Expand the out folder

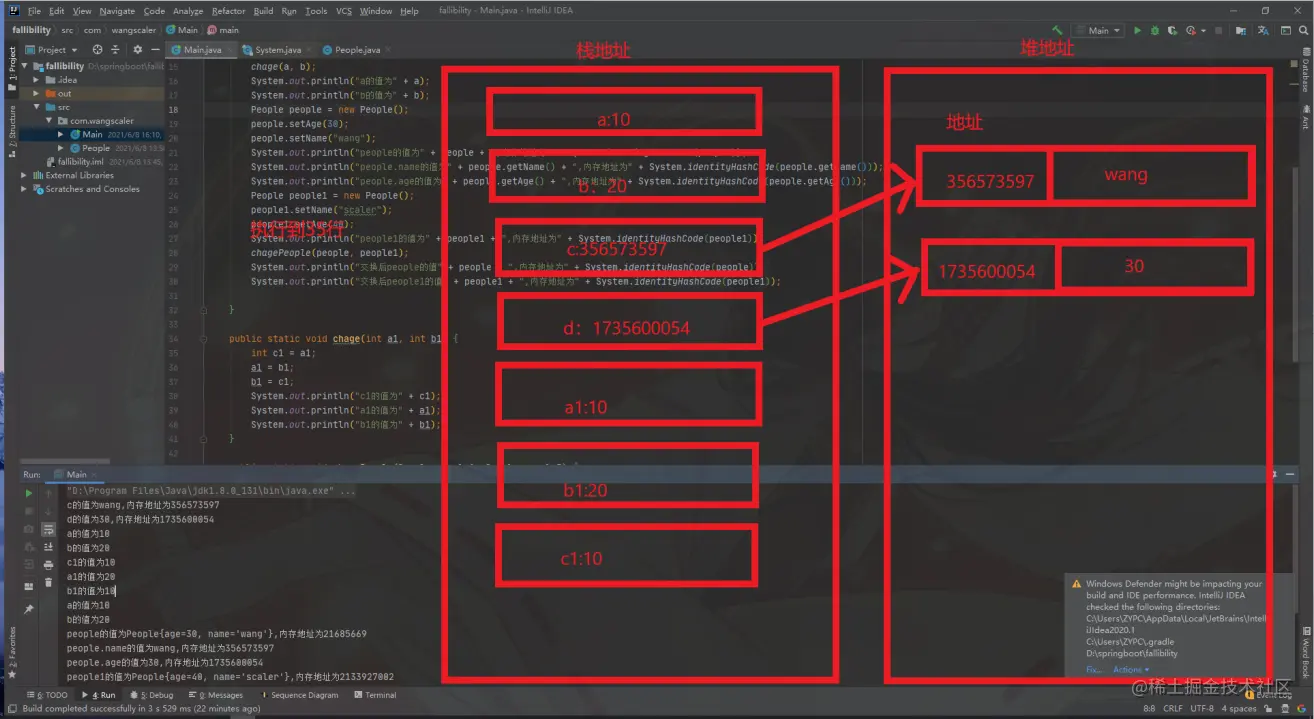tap(37, 93)
